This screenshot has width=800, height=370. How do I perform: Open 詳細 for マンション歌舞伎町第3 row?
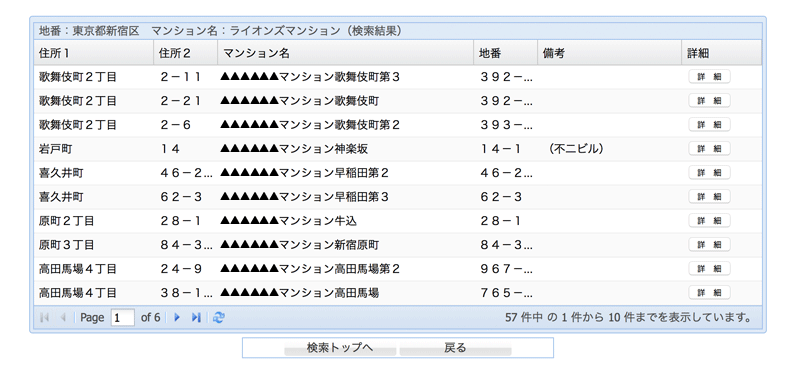point(709,77)
